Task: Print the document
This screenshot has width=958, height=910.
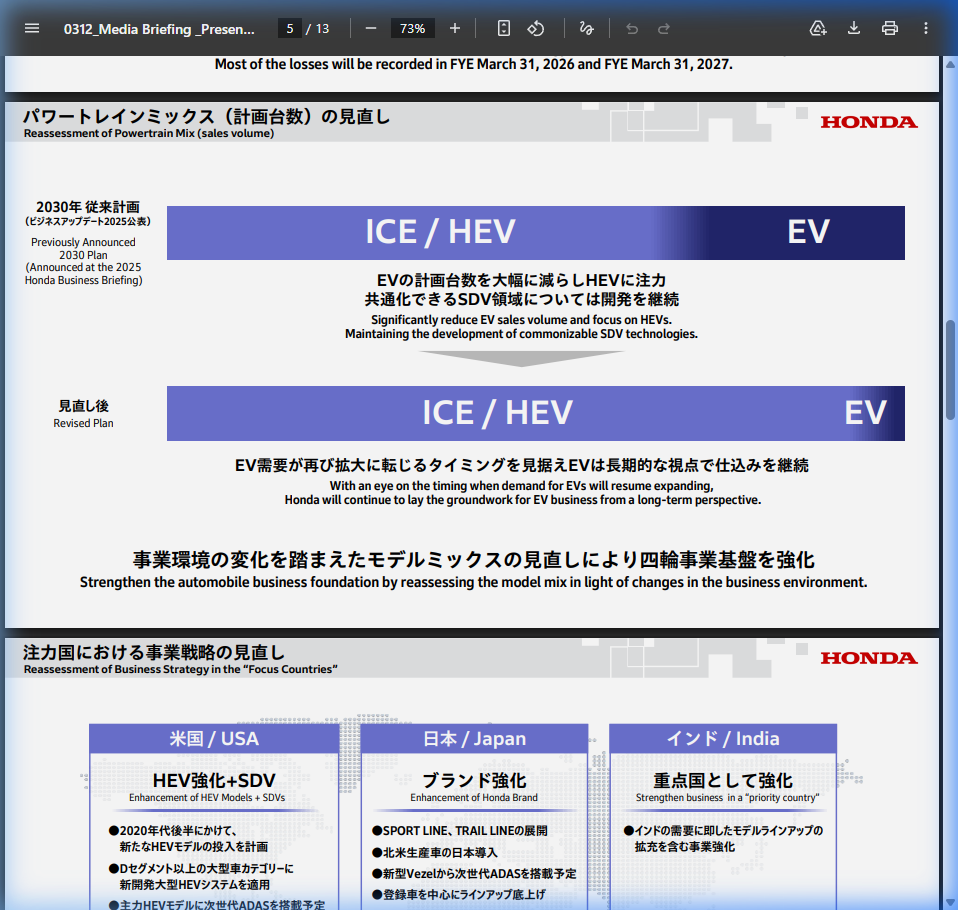Action: tap(890, 29)
